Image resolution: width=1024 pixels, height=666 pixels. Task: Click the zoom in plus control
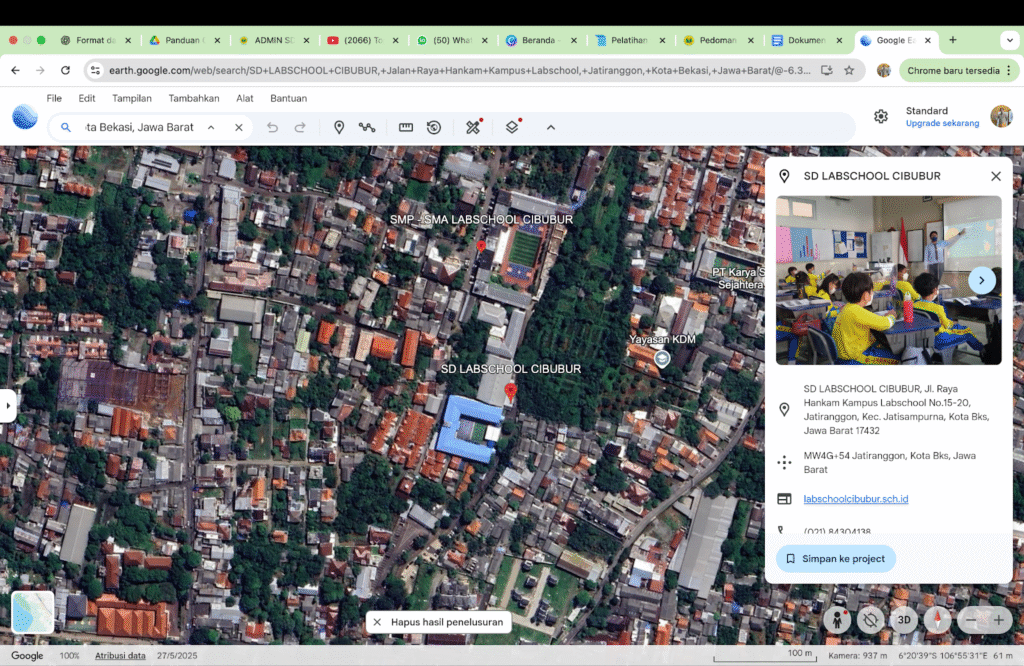tap(999, 620)
